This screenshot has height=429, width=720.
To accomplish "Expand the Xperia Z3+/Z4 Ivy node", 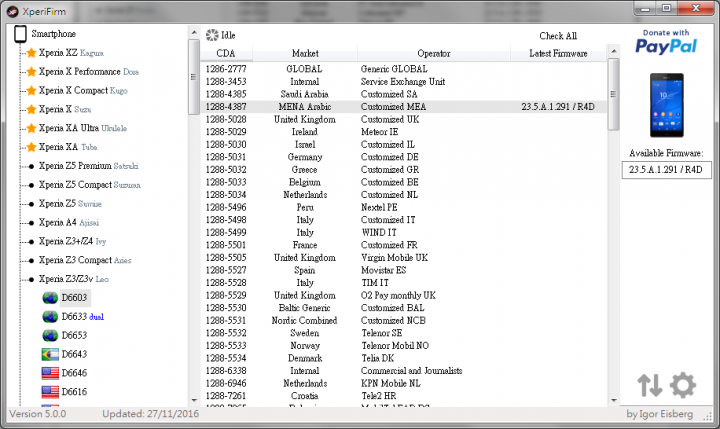I will coord(31,242).
